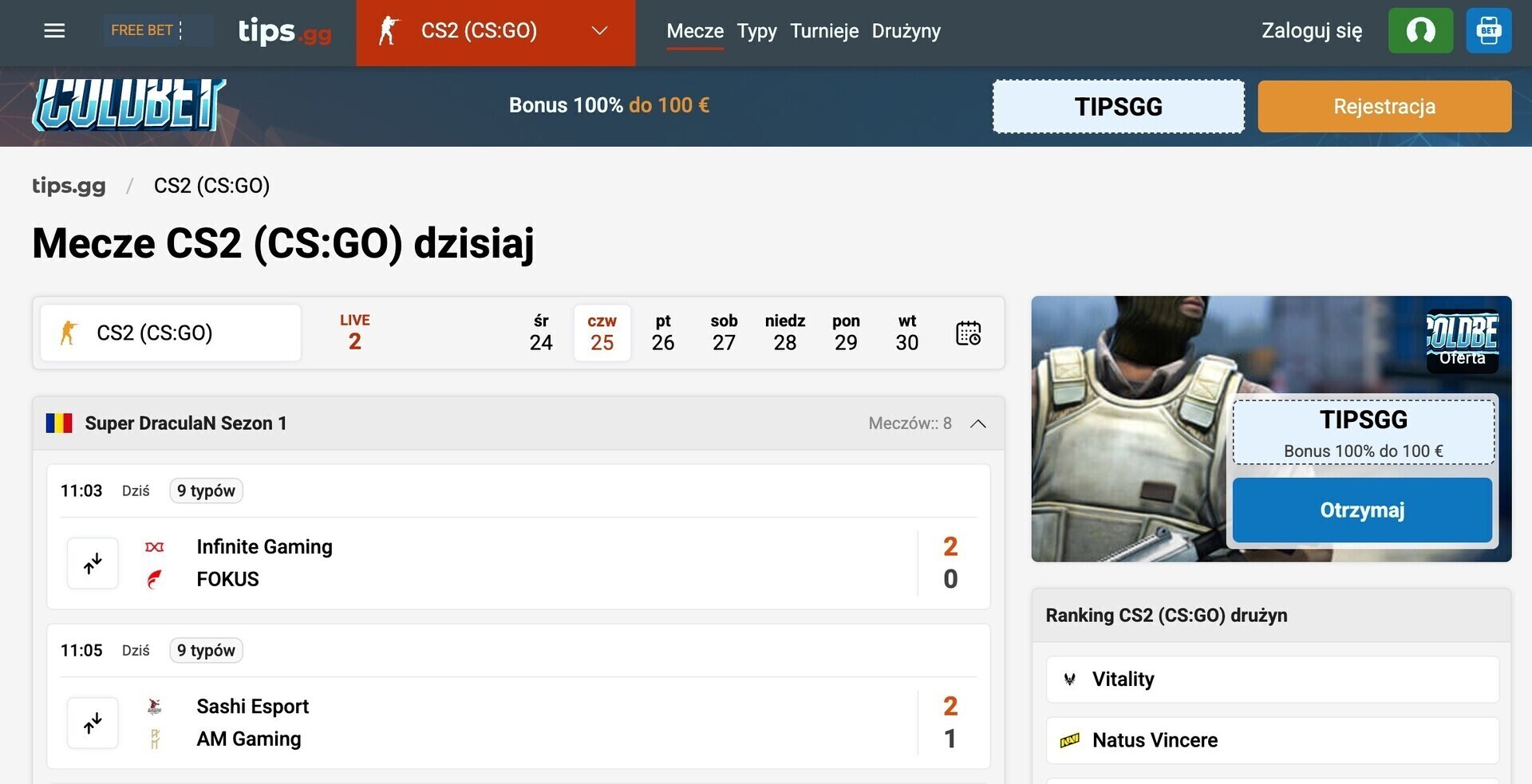Click the AM Gaming team logo
Screen dimensions: 1532x784
click(155, 739)
